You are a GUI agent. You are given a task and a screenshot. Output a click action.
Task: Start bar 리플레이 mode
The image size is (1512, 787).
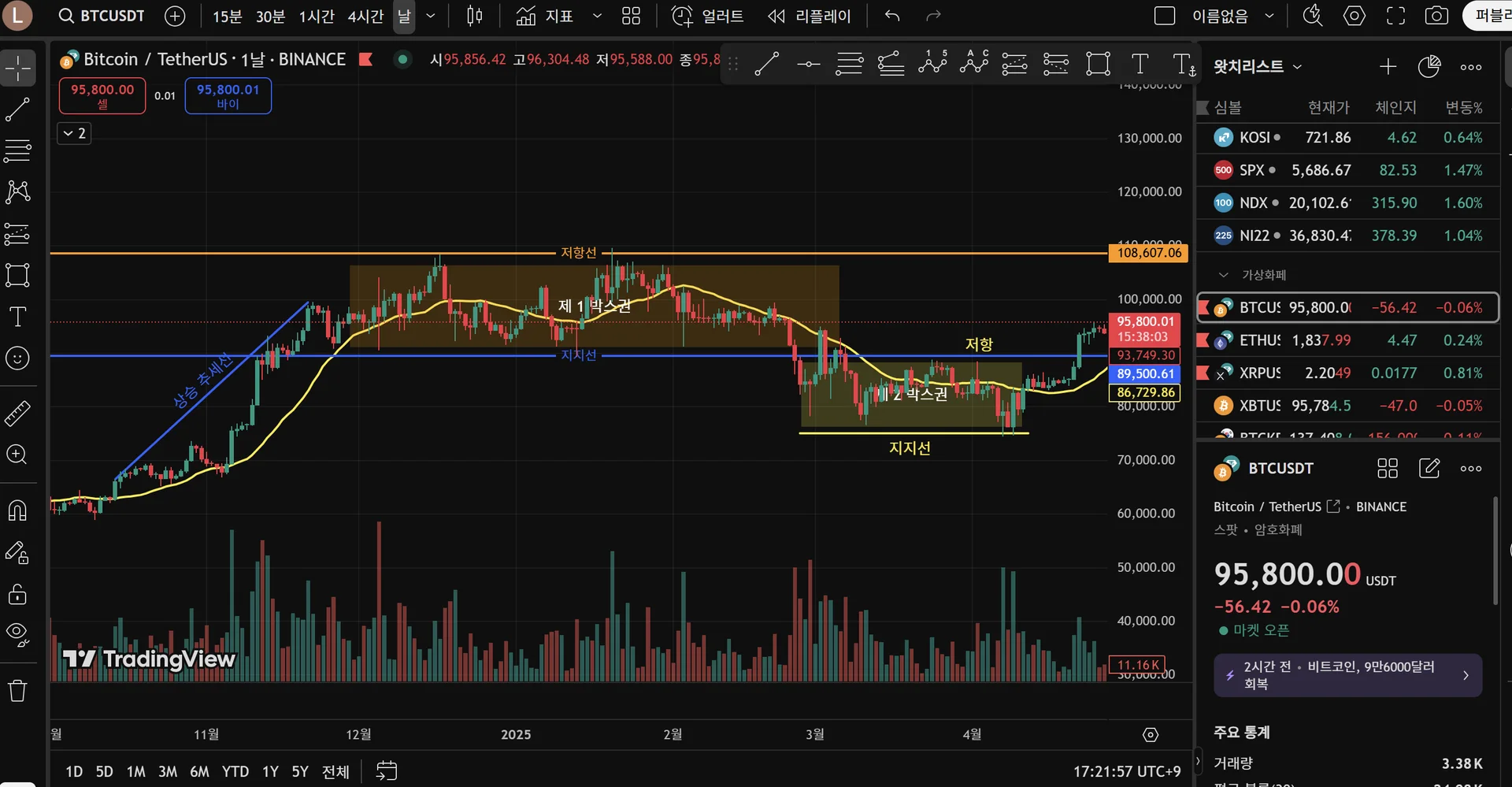810,16
